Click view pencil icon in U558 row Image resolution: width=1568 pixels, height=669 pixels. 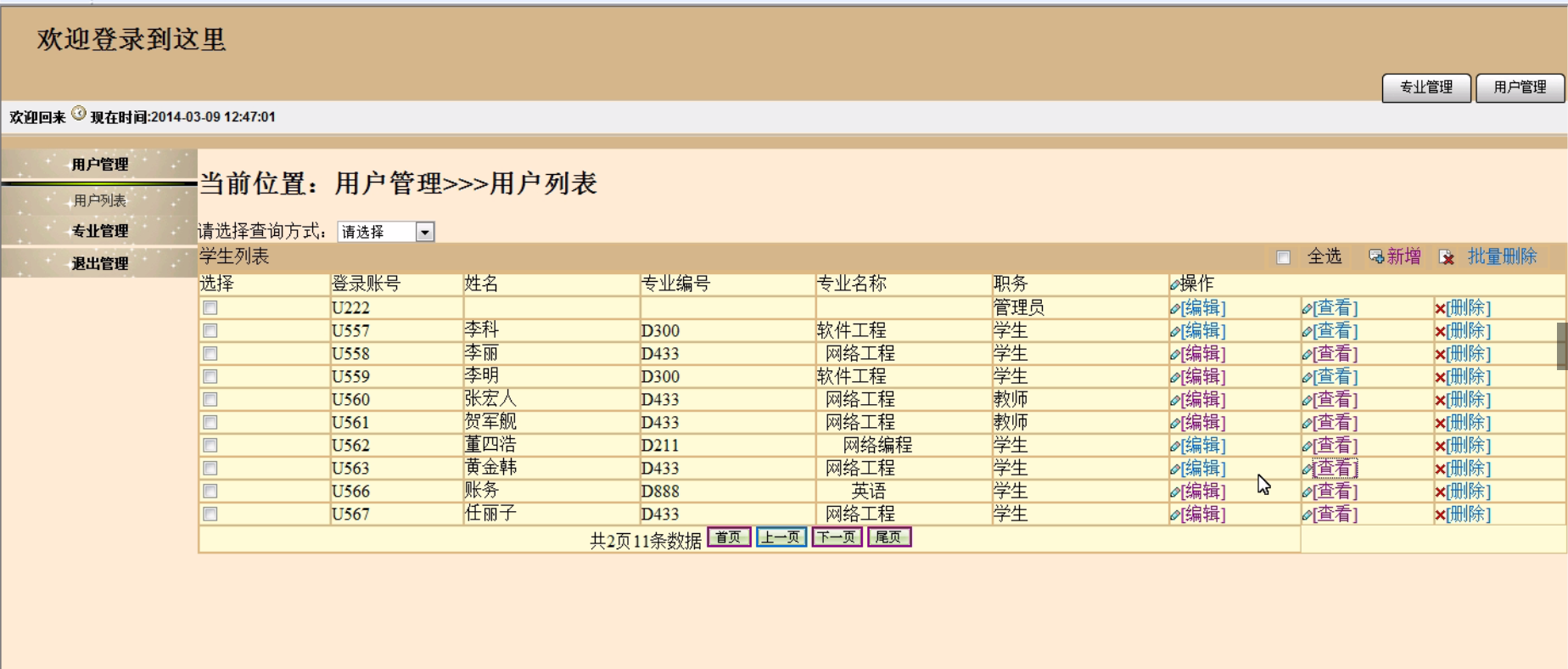(x=1307, y=354)
